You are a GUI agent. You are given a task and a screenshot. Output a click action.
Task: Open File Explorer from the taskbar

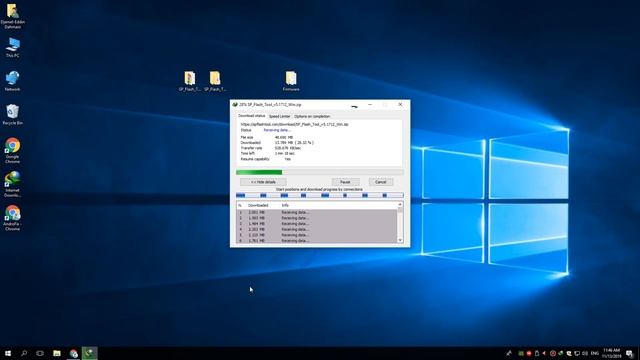click(x=57, y=353)
